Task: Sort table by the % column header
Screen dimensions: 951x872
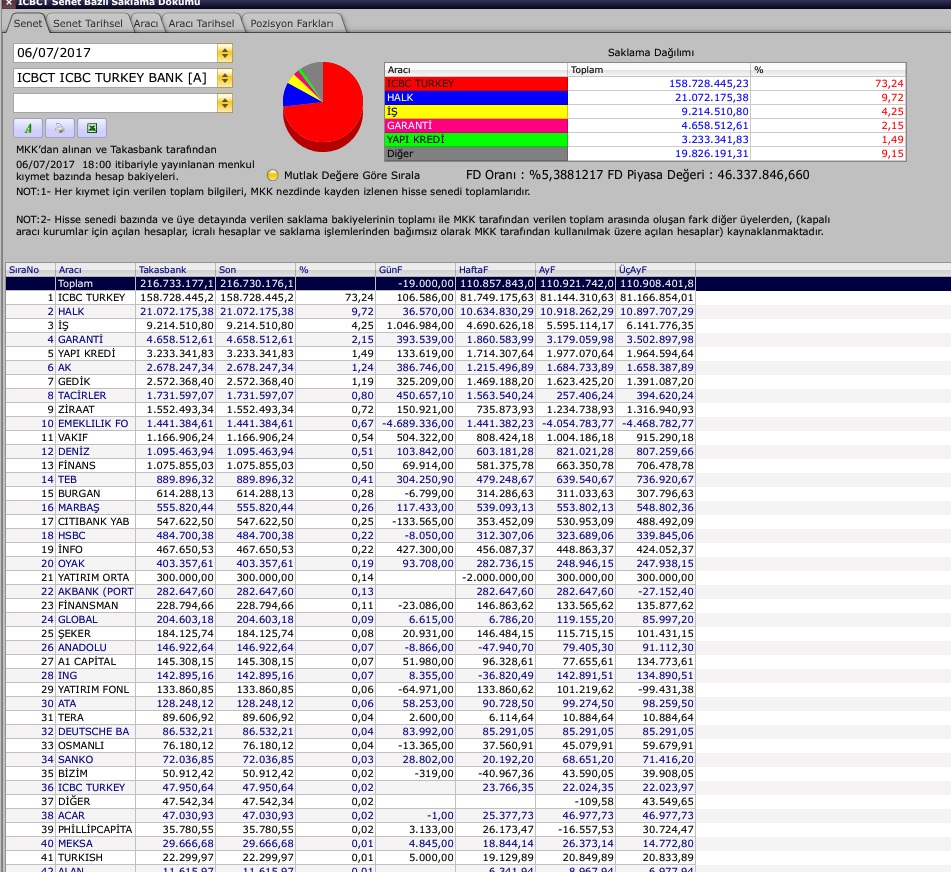Action: pos(335,270)
